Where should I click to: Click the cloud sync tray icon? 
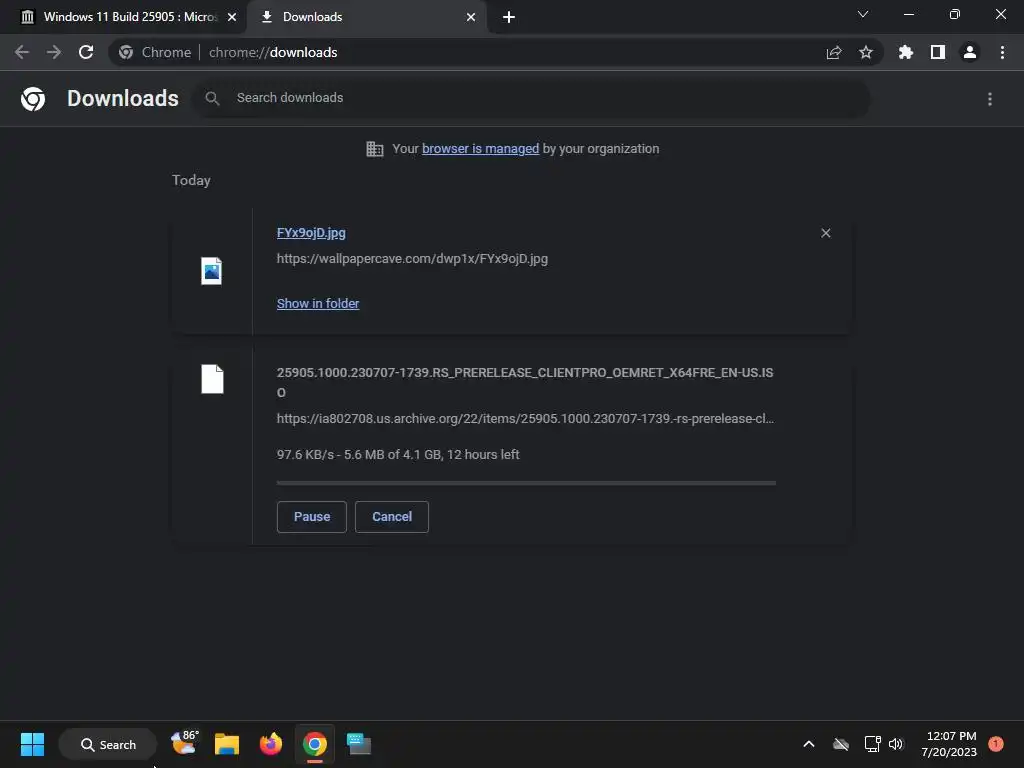tap(841, 744)
